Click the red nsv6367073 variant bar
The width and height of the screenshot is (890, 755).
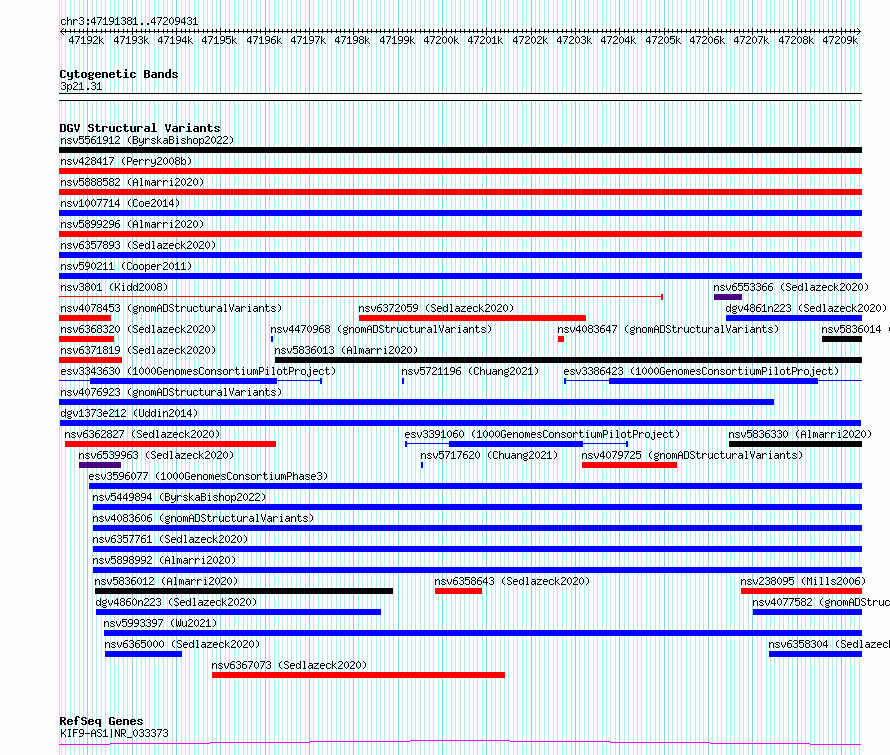point(358,675)
